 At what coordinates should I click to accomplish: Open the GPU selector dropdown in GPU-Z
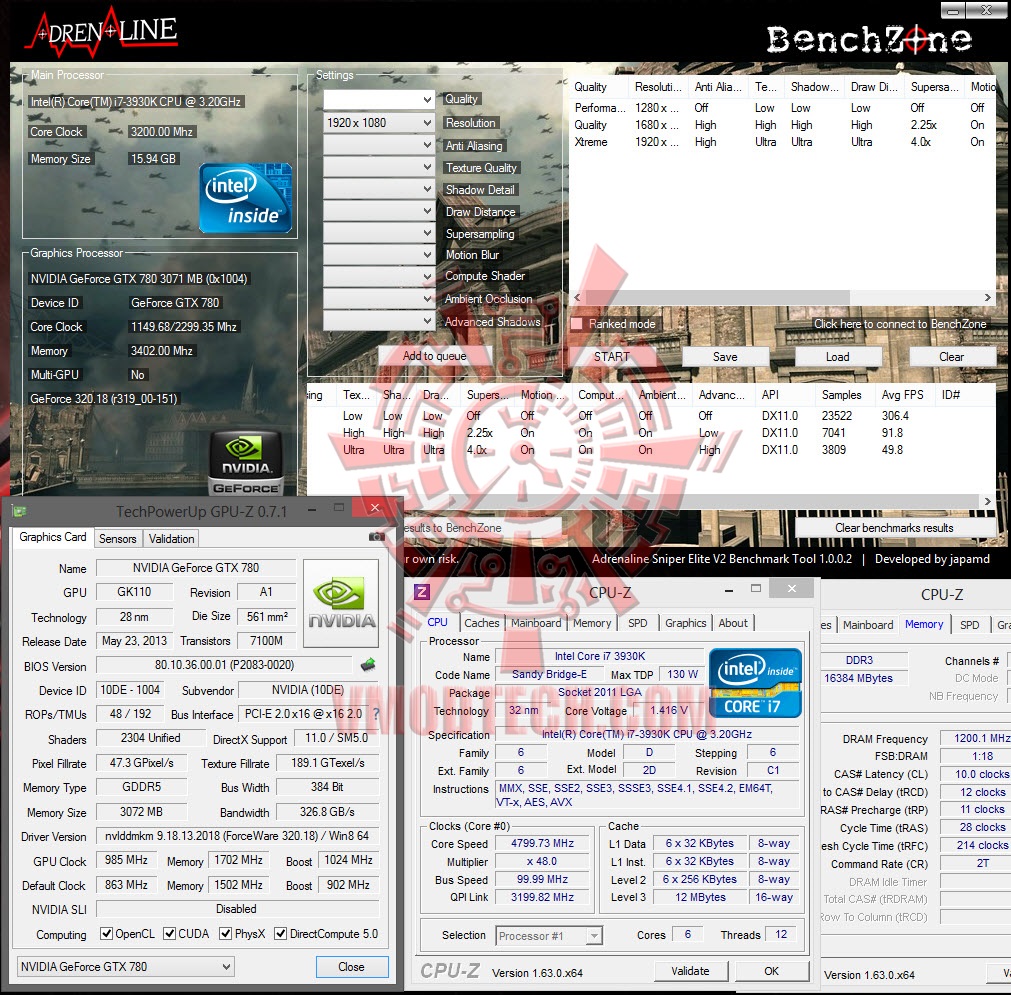[125, 967]
